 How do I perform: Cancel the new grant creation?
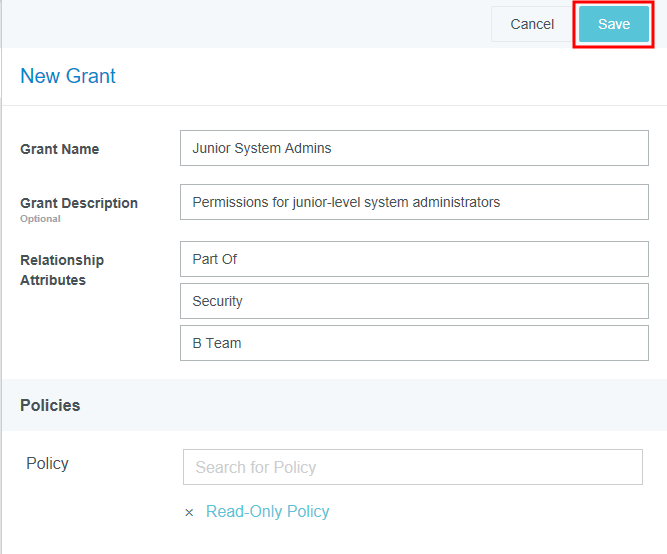pyautogui.click(x=531, y=24)
